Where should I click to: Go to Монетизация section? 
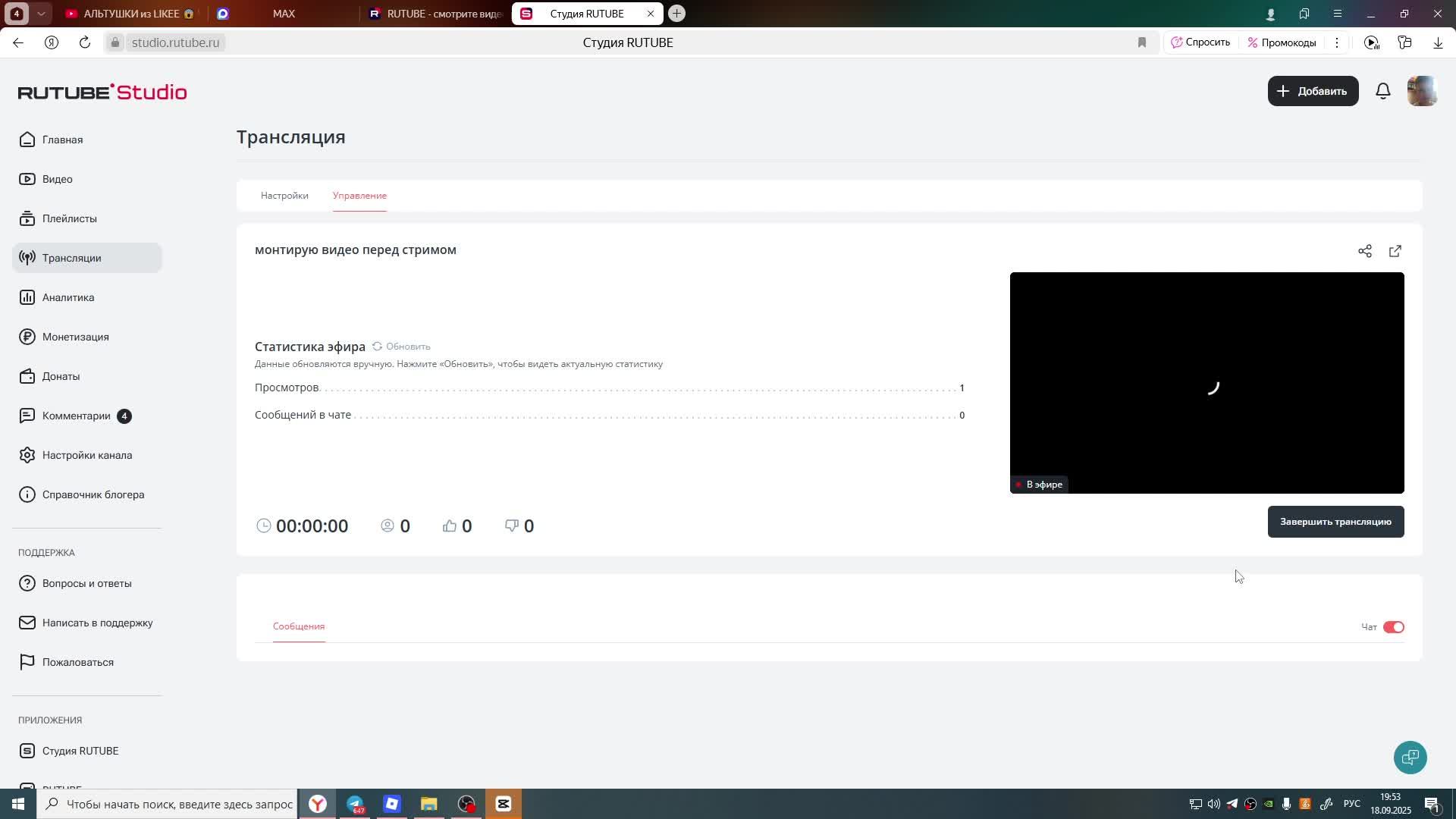pos(75,337)
